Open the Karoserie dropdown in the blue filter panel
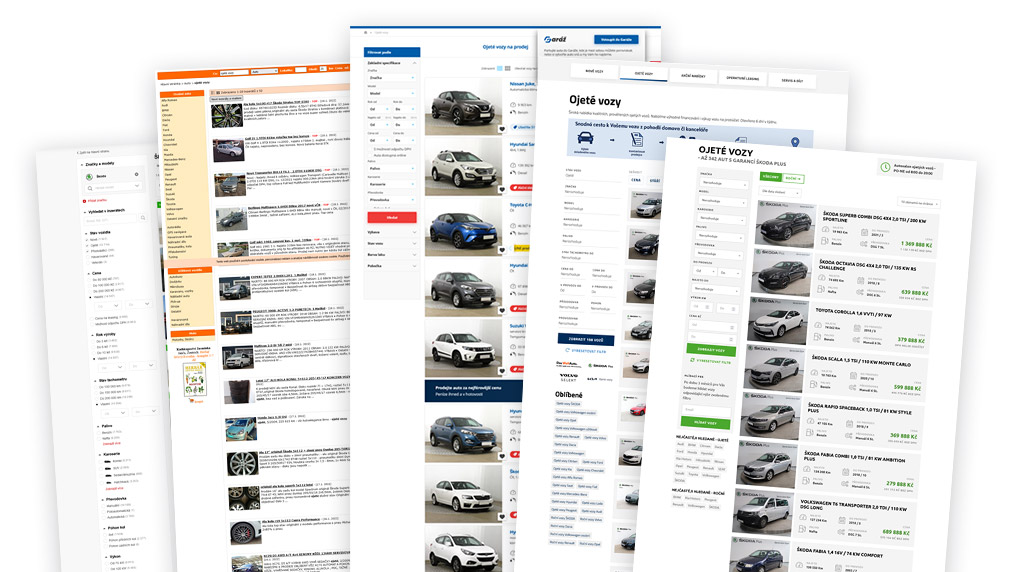Image resolution: width=1014 pixels, height=572 pixels. click(392, 184)
